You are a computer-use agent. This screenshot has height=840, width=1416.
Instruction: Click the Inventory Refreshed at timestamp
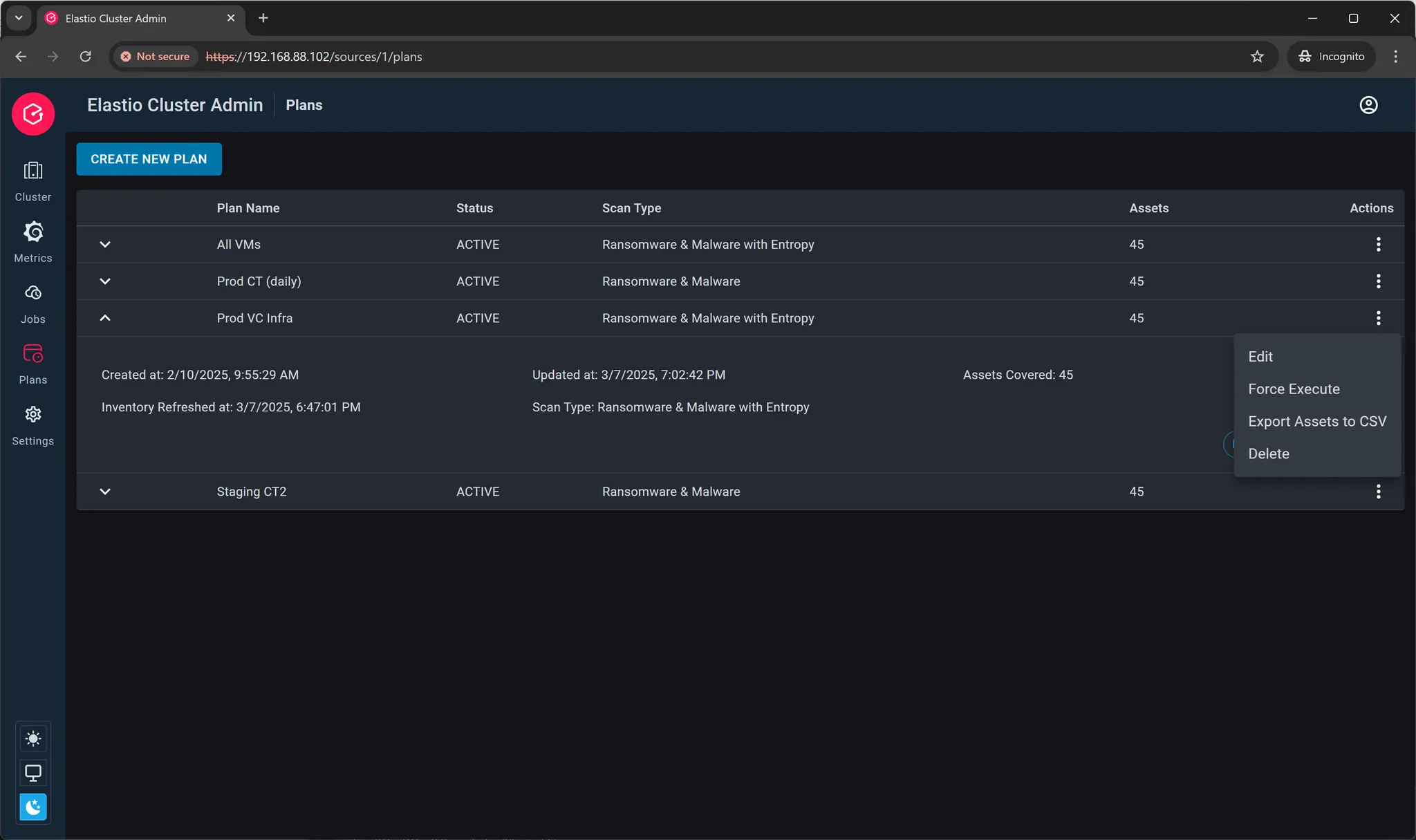point(231,407)
